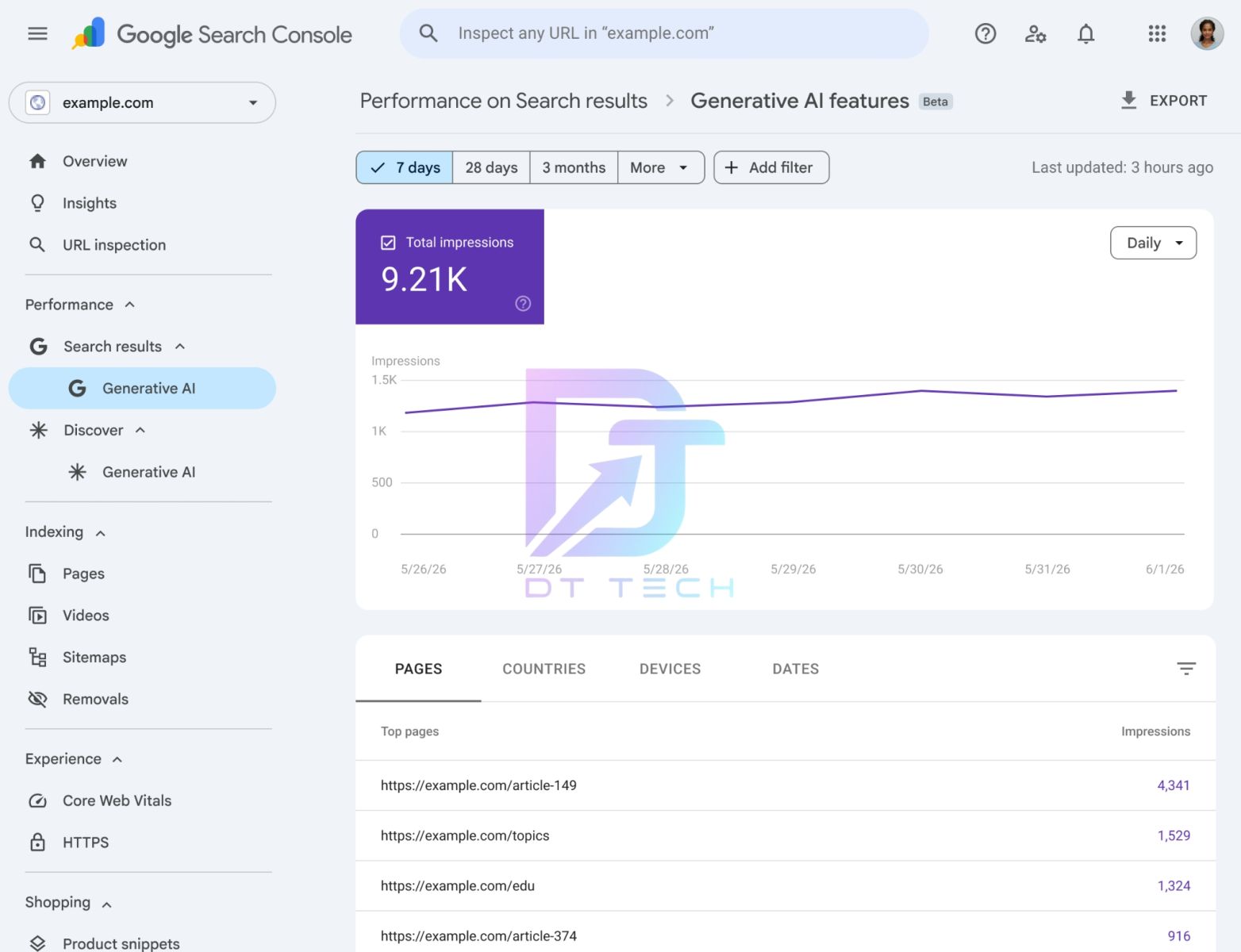Viewport: 1241px width, 952px height.
Task: Open the account profile avatar
Action: [x=1207, y=33]
